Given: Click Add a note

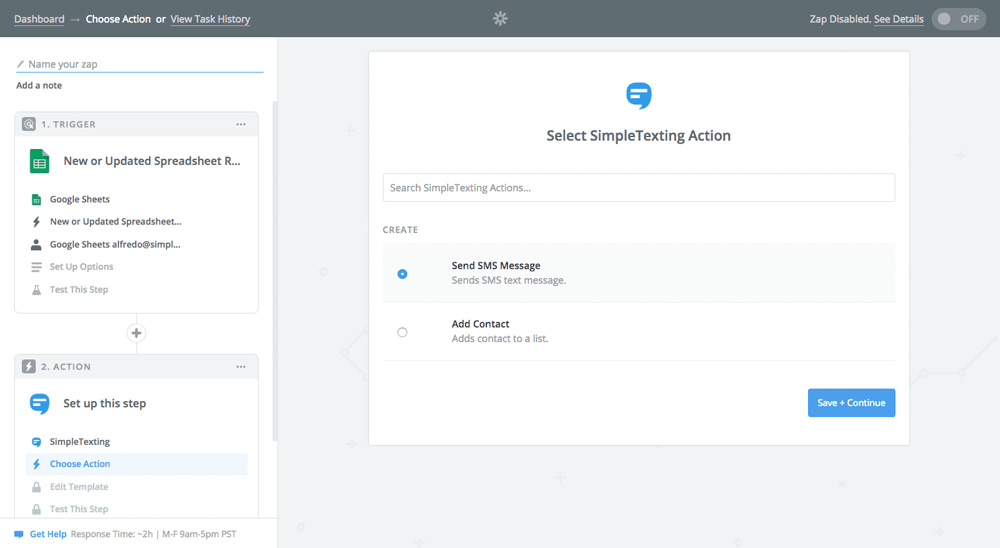Looking at the screenshot, I should [x=39, y=85].
